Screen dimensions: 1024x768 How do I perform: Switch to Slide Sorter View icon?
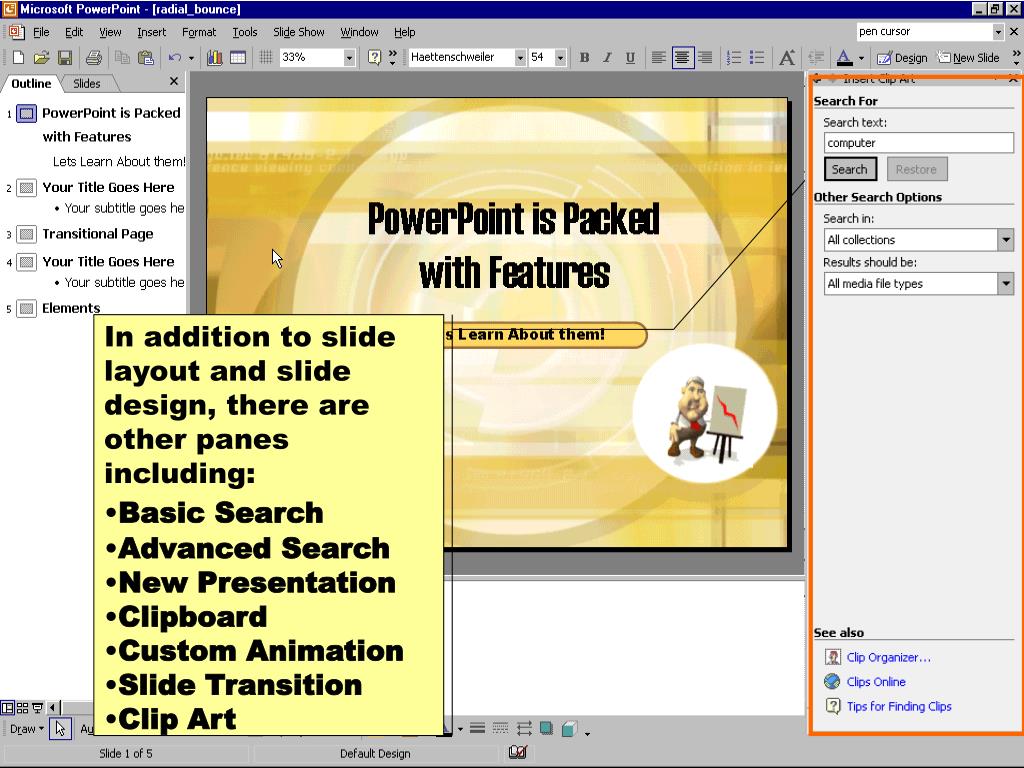[x=23, y=707]
